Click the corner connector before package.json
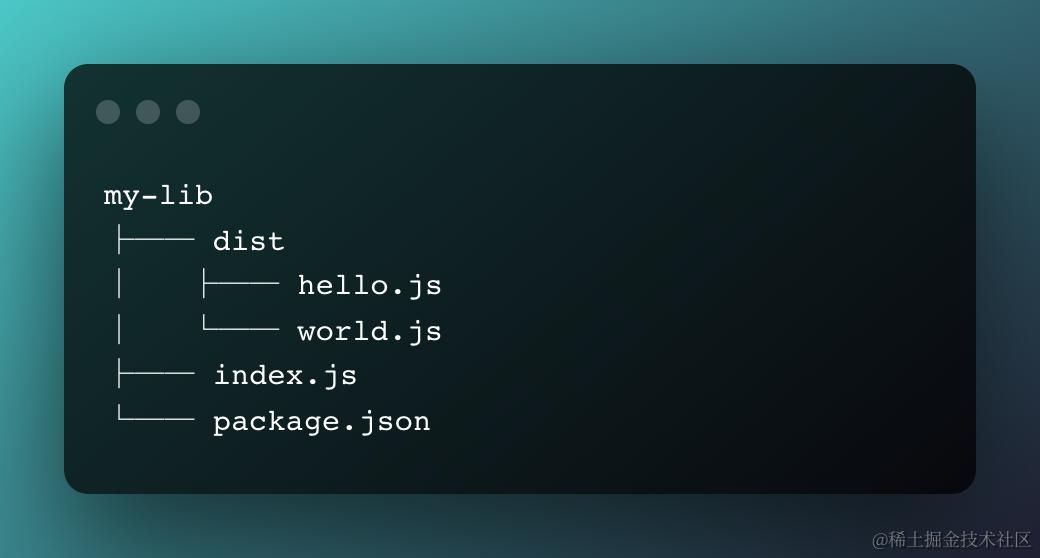 (155, 419)
